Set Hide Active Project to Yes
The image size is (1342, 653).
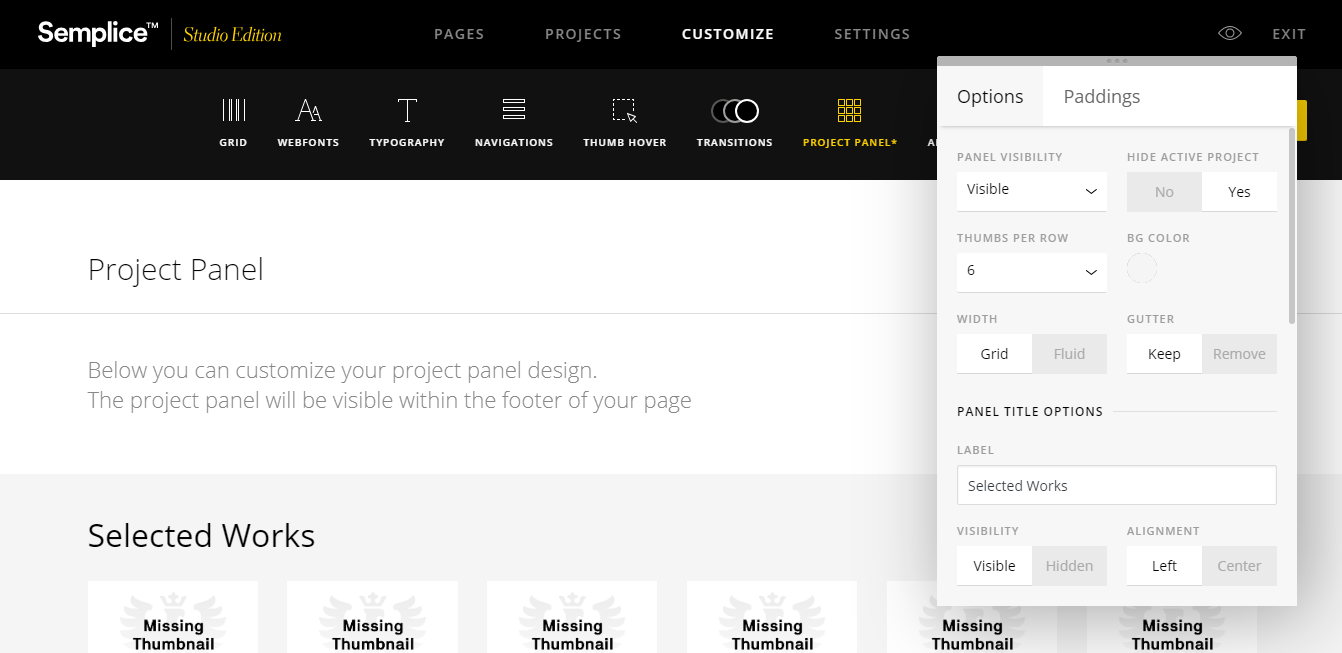point(1239,191)
